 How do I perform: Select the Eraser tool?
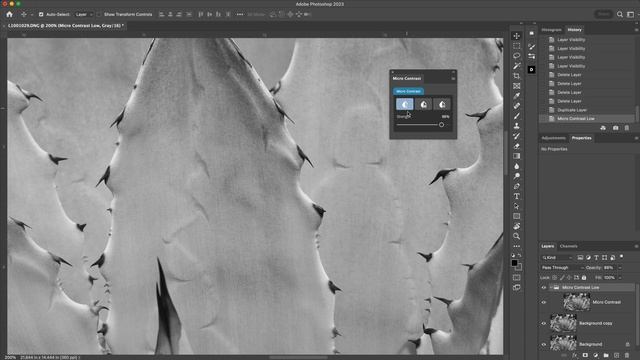[x=517, y=146]
